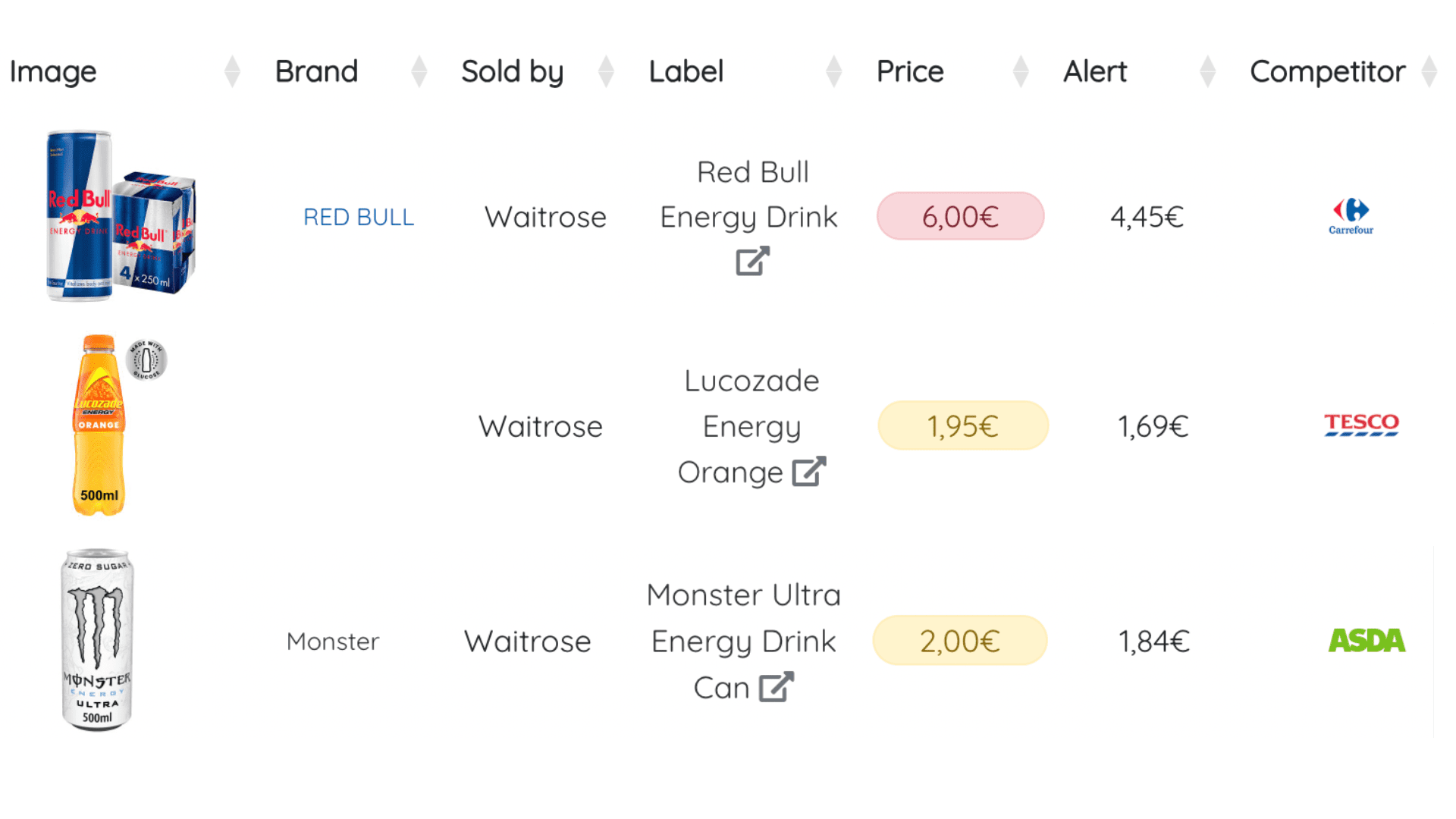Screen dimensions: 1456x819
Task: Collapse the Label header sorting arrow
Action: click(x=833, y=71)
